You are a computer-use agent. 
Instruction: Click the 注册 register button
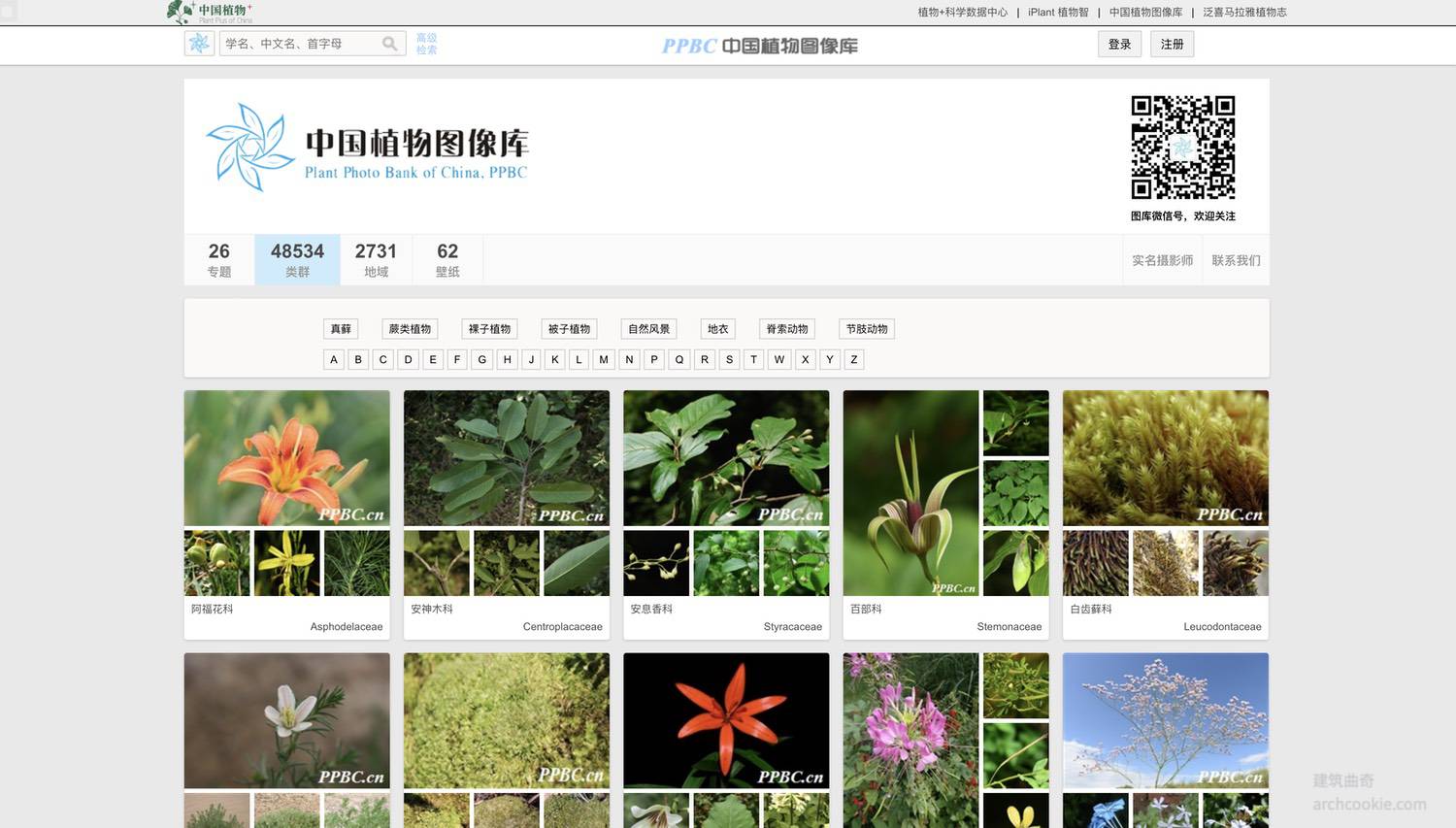pos(1172,44)
